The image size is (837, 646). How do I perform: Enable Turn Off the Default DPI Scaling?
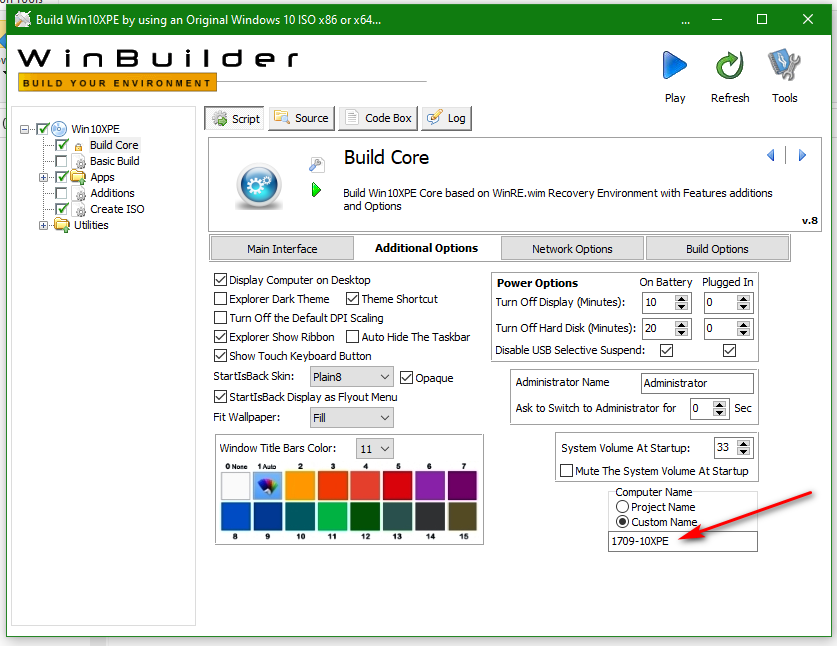click(220, 318)
